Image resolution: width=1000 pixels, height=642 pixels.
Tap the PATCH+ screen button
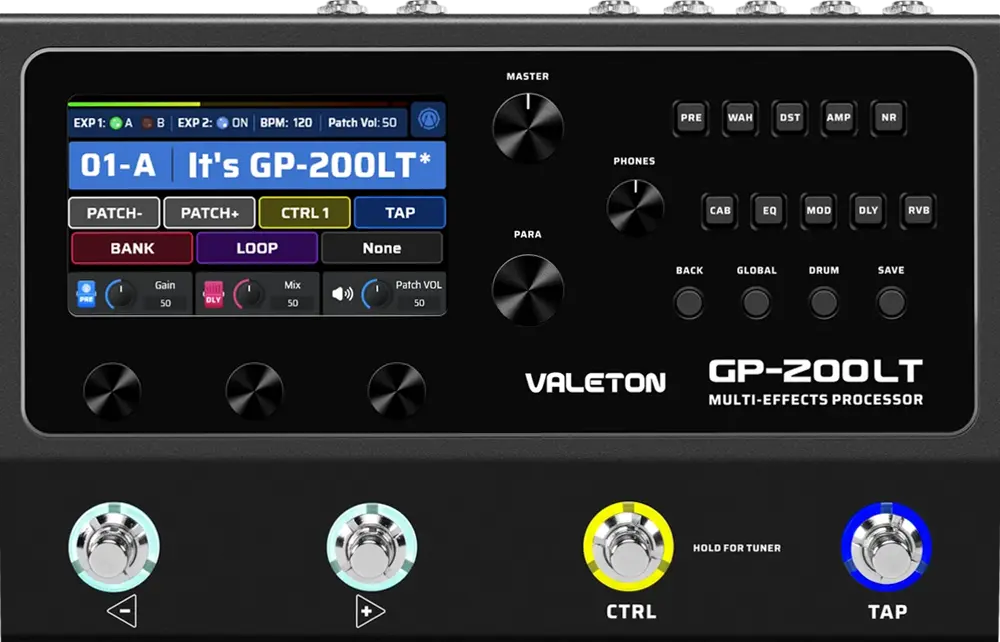pyautogui.click(x=209, y=213)
